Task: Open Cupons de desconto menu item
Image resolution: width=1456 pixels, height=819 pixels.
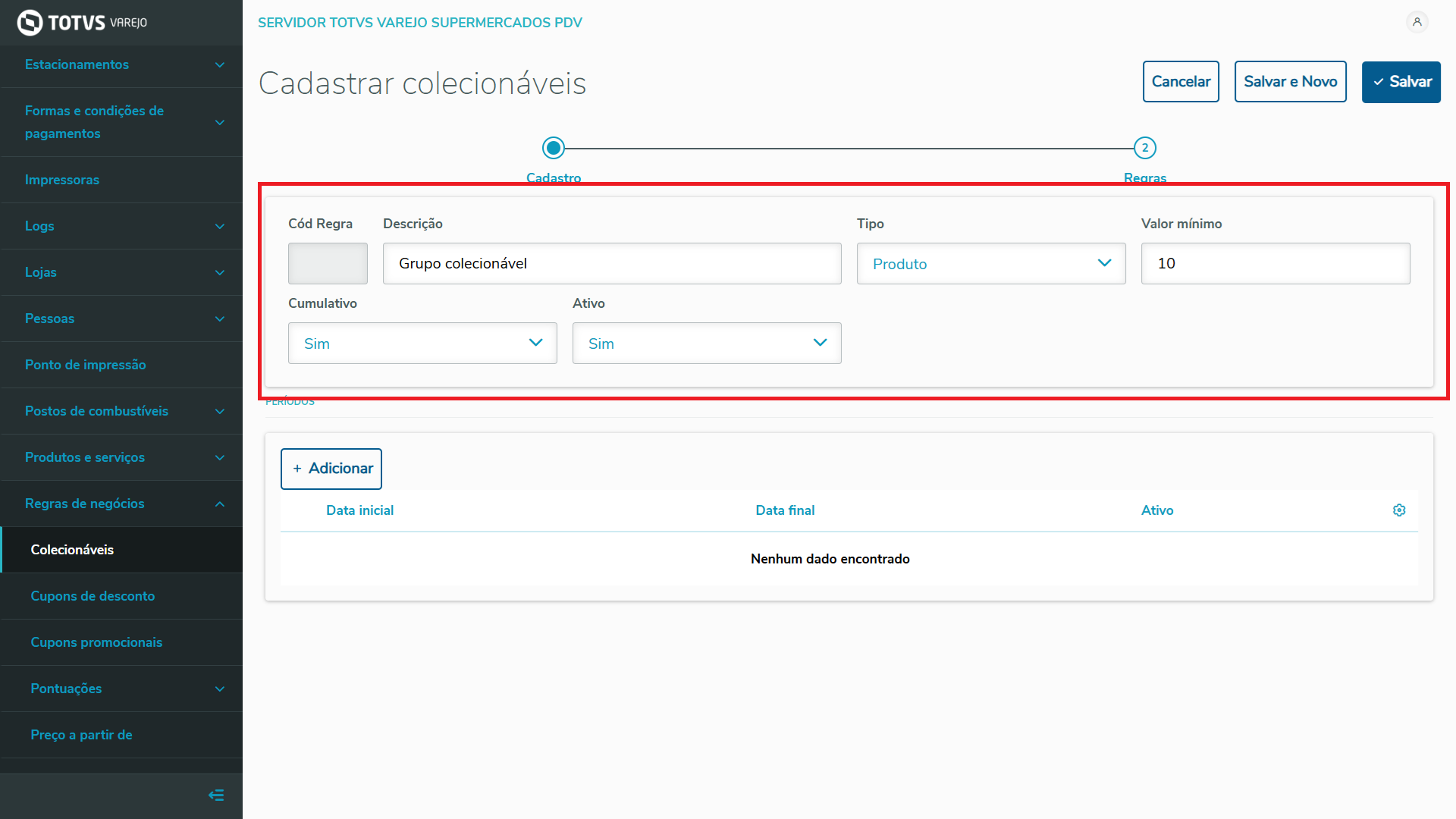Action: pos(93,596)
